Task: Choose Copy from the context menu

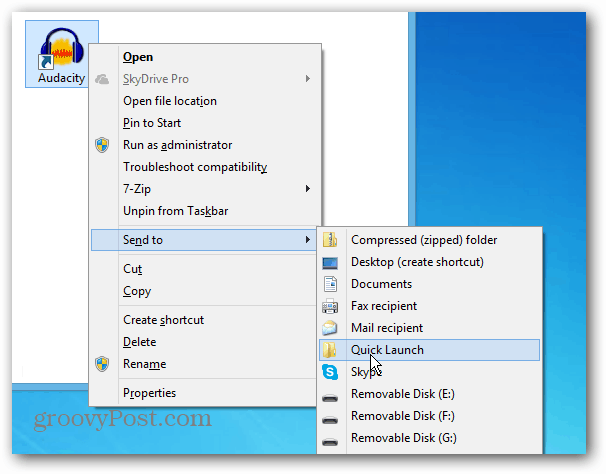Action: (x=204, y=291)
